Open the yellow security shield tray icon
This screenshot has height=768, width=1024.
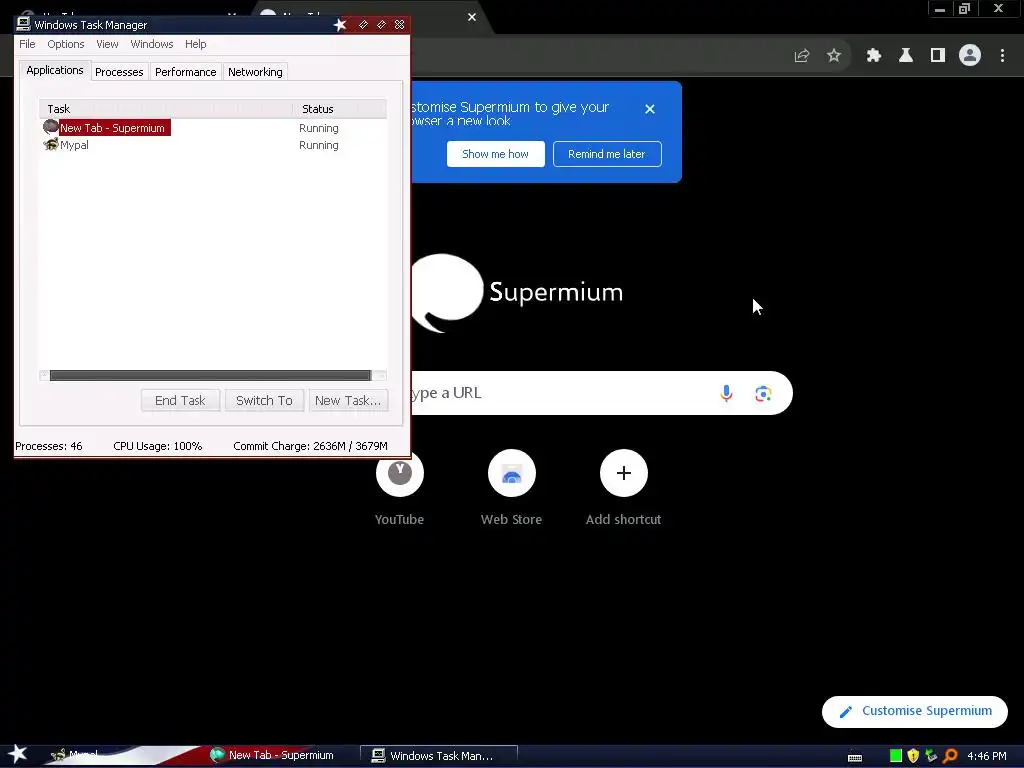[913, 756]
